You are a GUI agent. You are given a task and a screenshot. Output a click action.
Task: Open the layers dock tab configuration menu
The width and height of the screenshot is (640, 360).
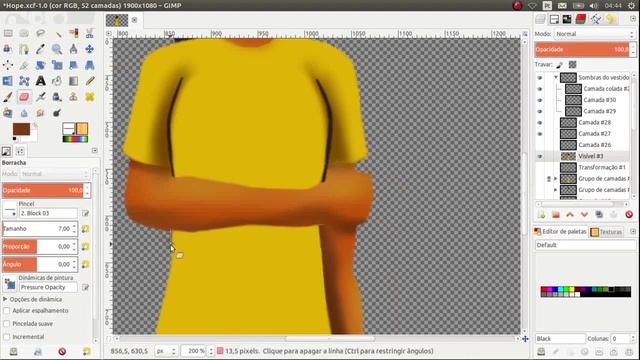click(633, 19)
